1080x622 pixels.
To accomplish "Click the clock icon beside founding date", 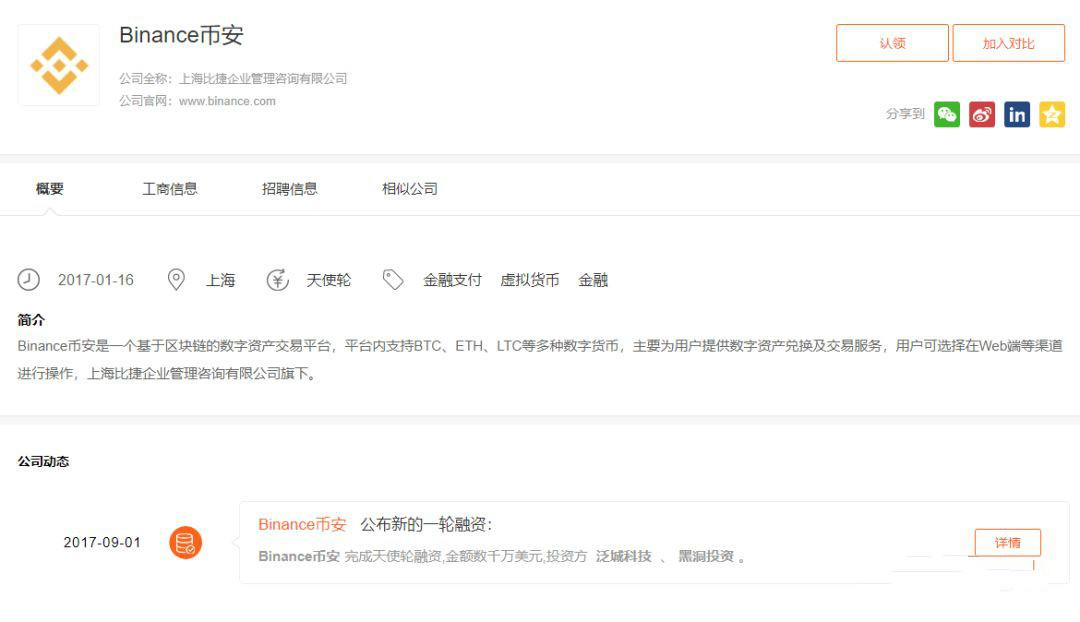I will coord(29,280).
